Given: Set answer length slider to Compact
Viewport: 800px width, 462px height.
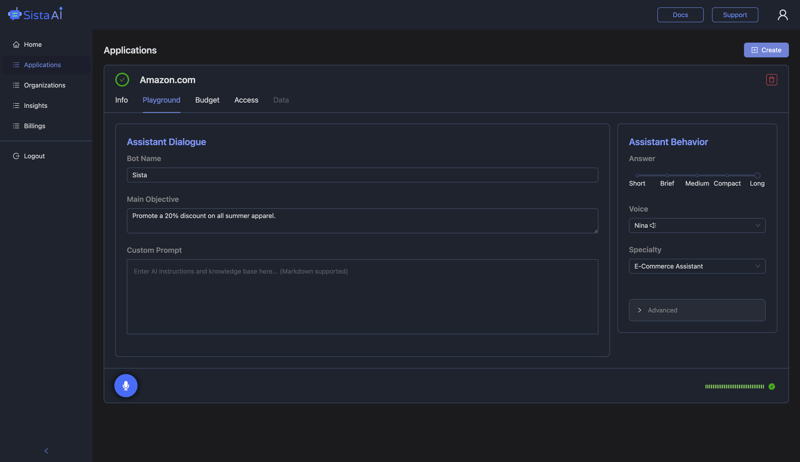Looking at the screenshot, I should tap(727, 175).
